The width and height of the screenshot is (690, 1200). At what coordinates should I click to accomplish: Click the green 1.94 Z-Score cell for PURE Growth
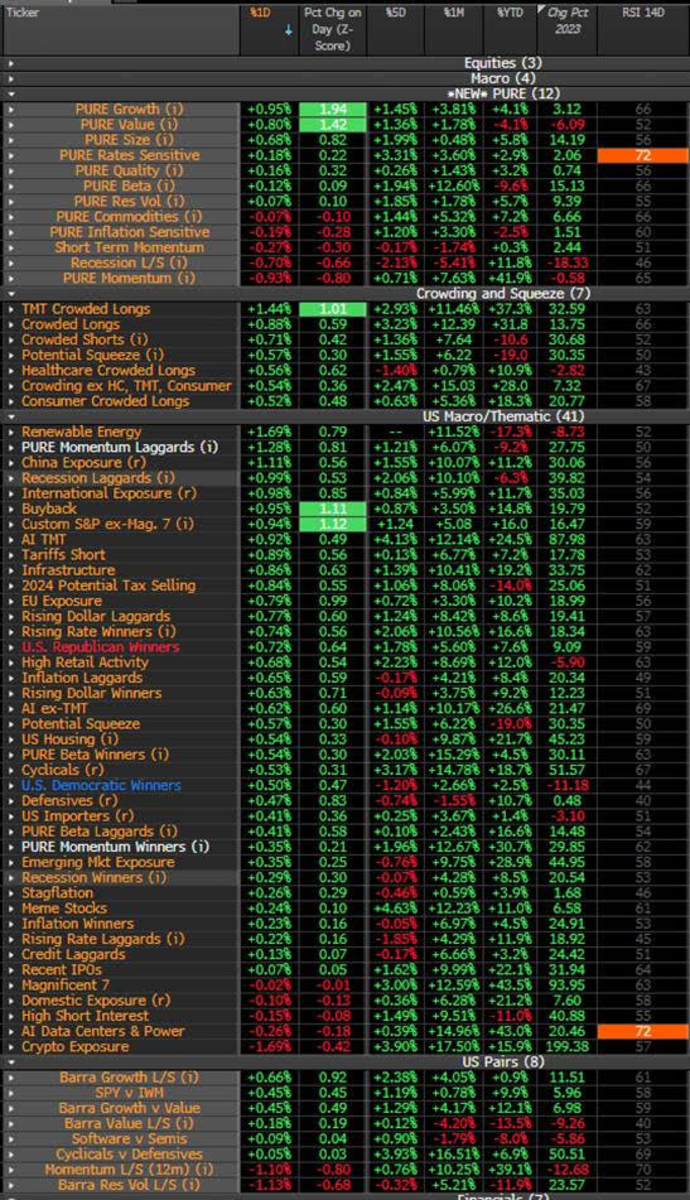tap(334, 109)
